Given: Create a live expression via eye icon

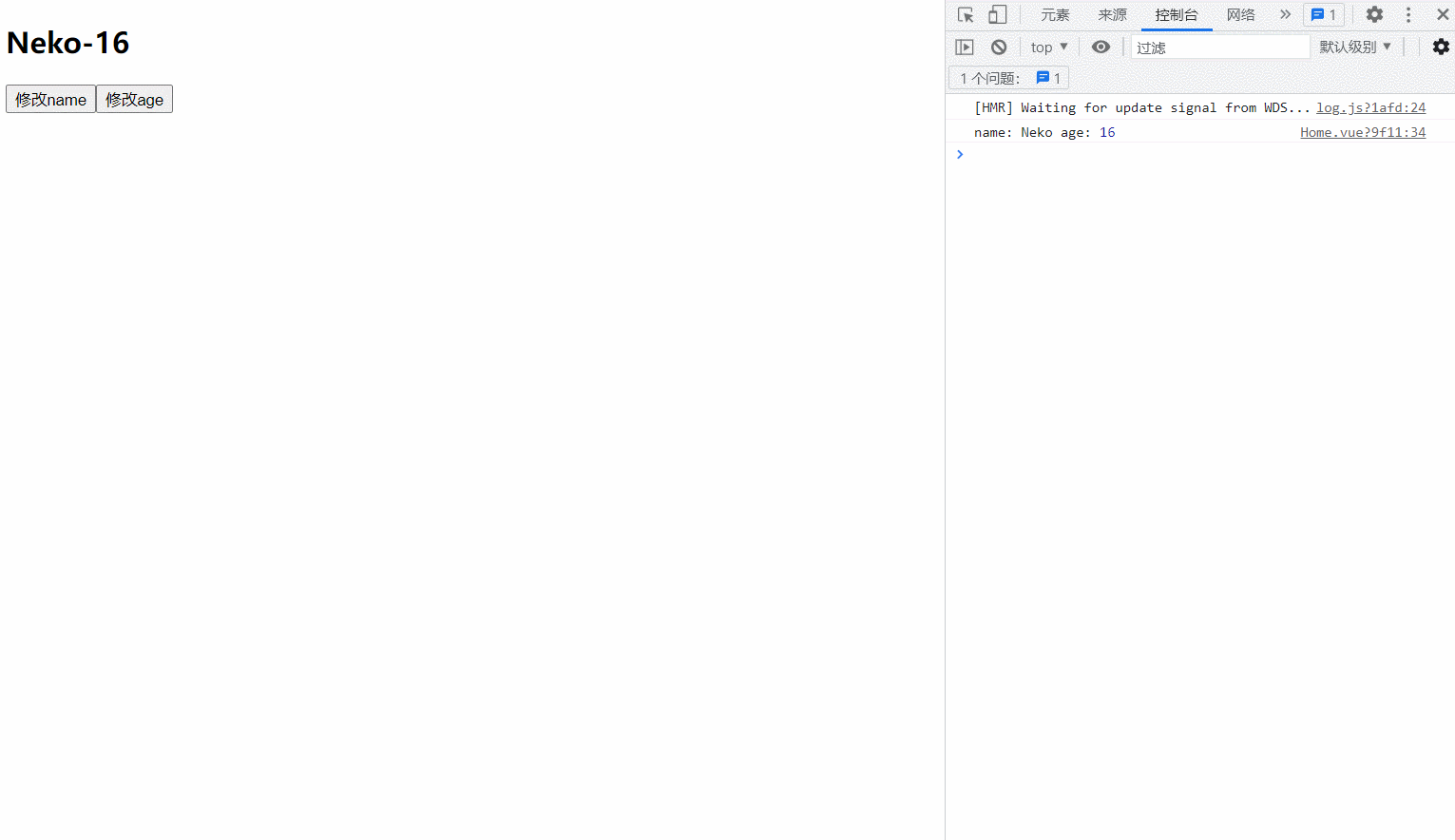Looking at the screenshot, I should 1101,47.
